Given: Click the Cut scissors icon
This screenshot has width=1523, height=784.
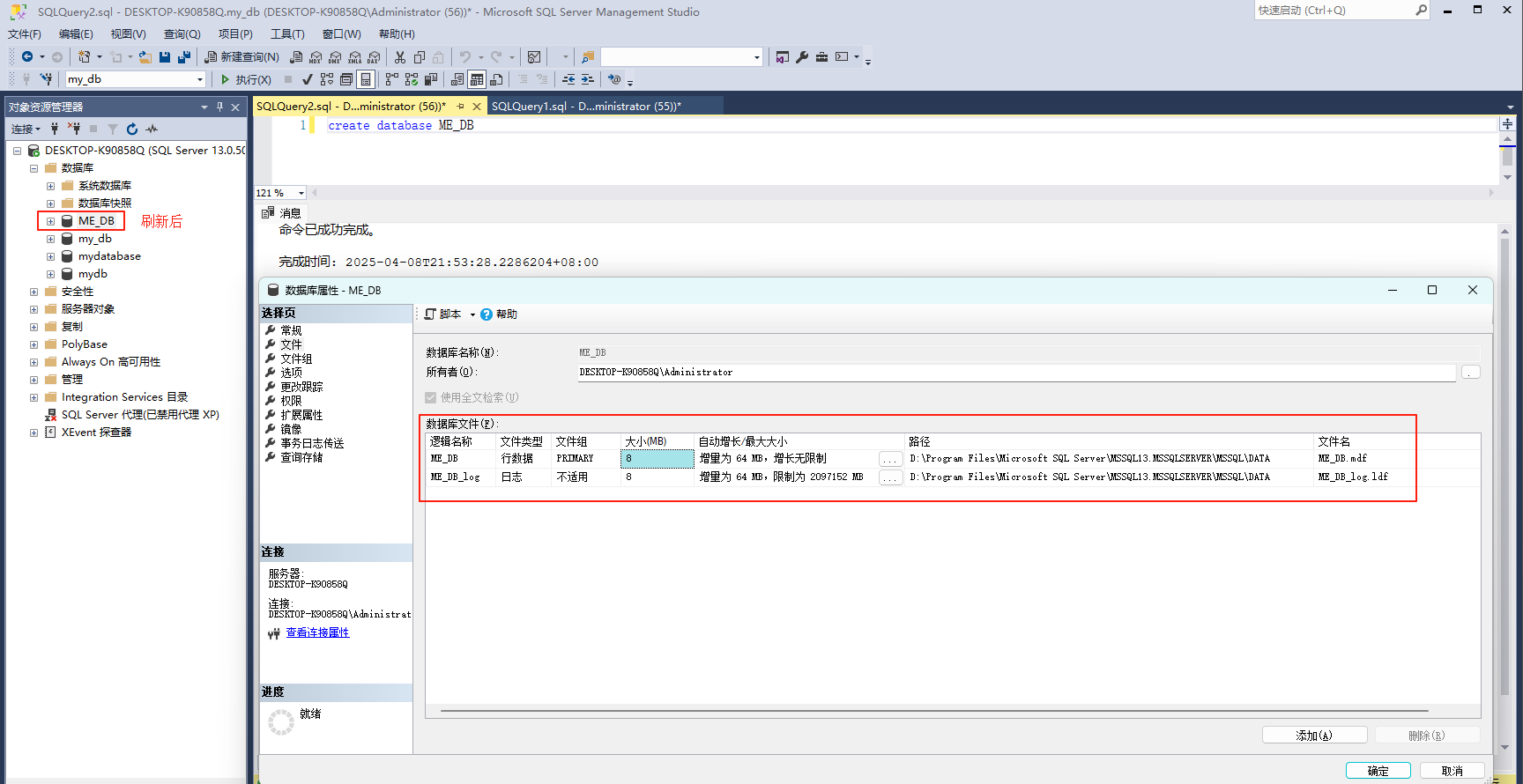Looking at the screenshot, I should 400,56.
